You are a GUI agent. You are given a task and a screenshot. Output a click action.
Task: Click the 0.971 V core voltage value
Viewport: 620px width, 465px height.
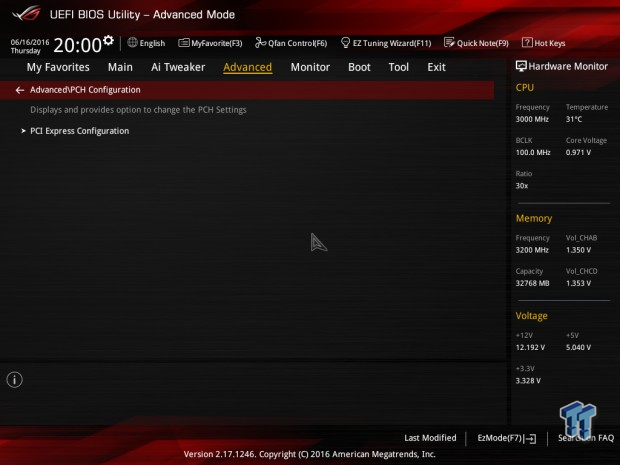click(578, 152)
